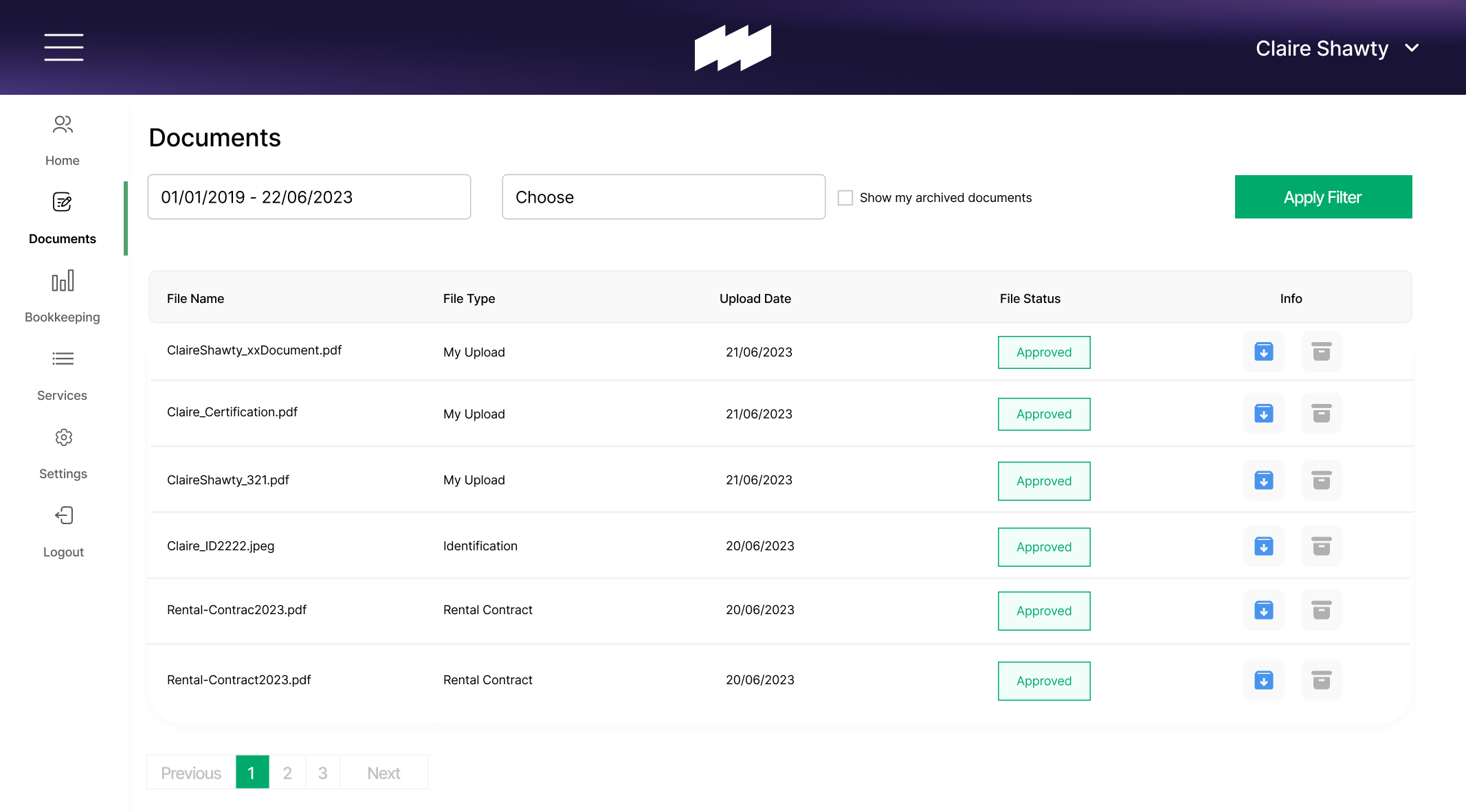The height and width of the screenshot is (812, 1466).
Task: Archive Claire_ID2222.jpeg
Action: click(x=1322, y=547)
